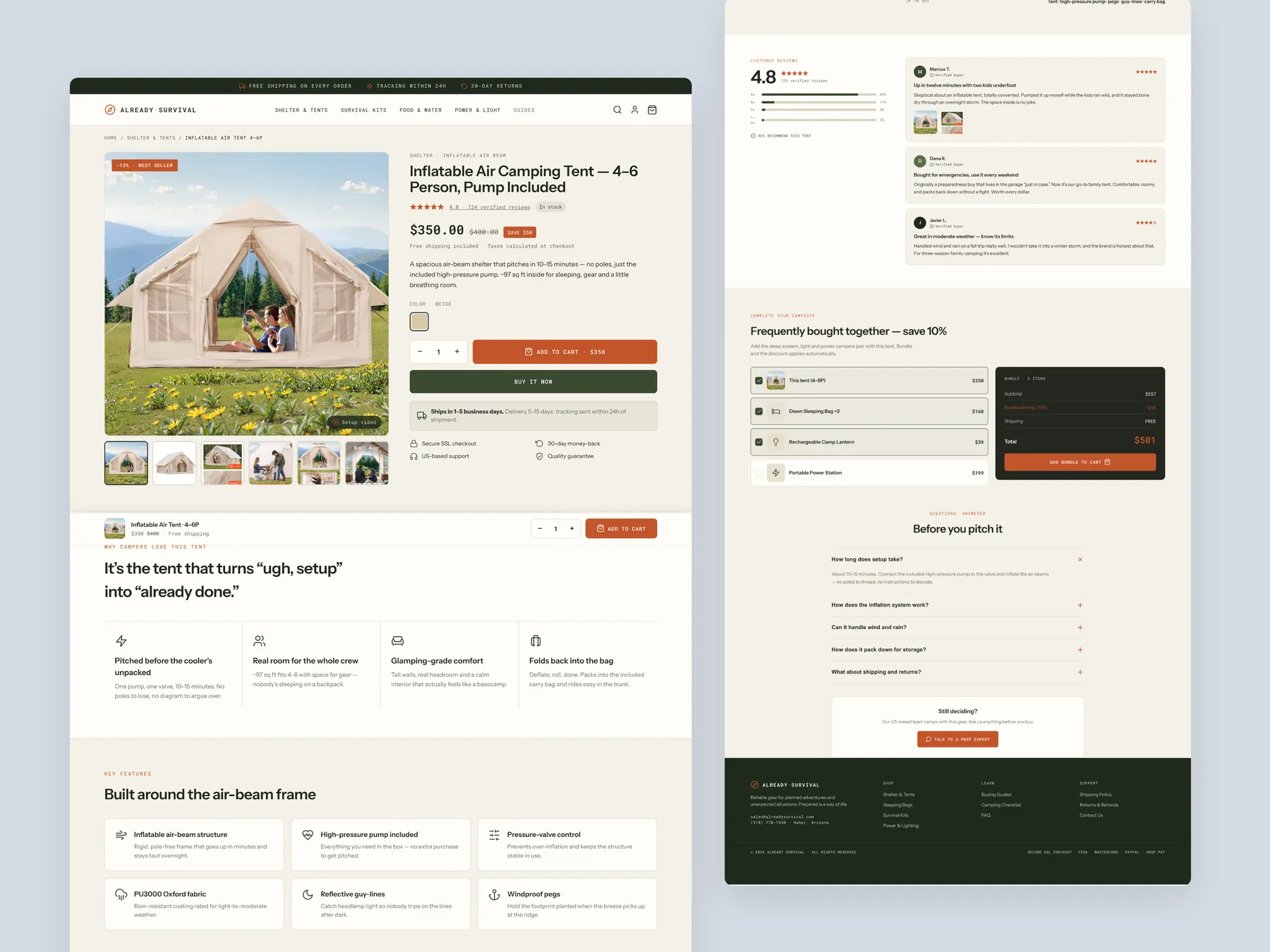
Task: Open Power & Light nav menu
Action: 478,110
